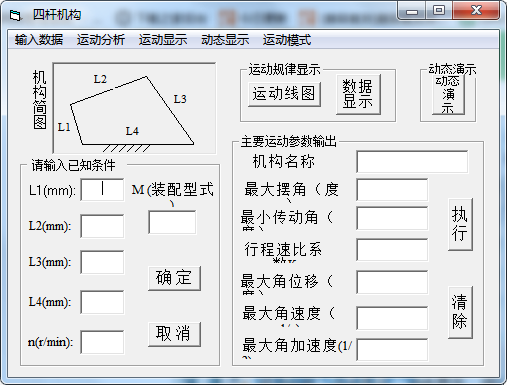Open the 运动分析 menu
Screen dimensions: 507x385
[x=101, y=40]
